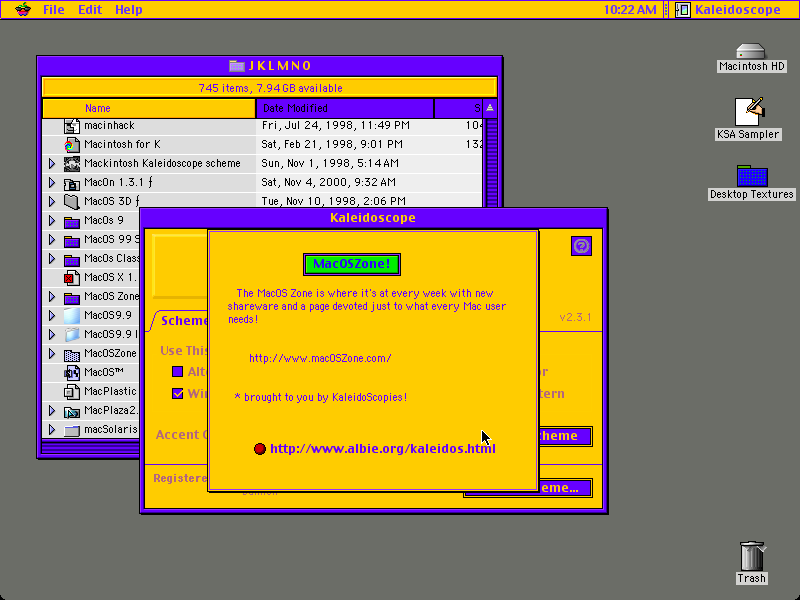Image resolution: width=800 pixels, height=600 pixels.
Task: Click the macSolaris folder icon
Action: pyautogui.click(x=72, y=430)
